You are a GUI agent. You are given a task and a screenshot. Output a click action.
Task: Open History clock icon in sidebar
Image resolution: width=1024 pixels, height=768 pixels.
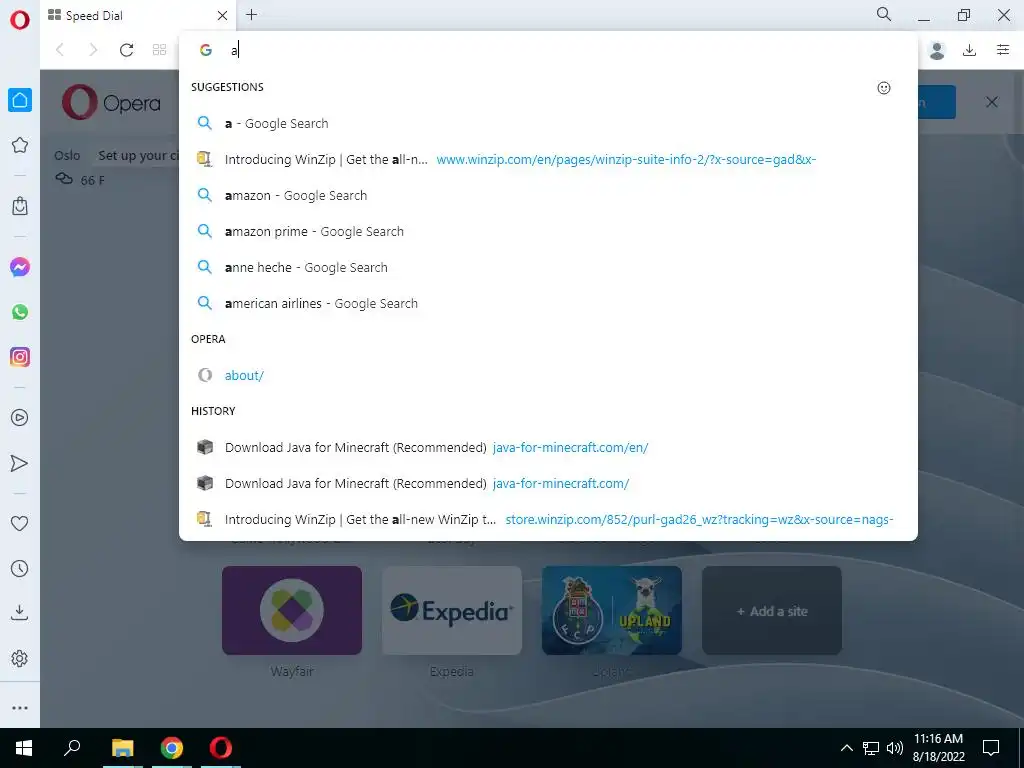coord(20,568)
